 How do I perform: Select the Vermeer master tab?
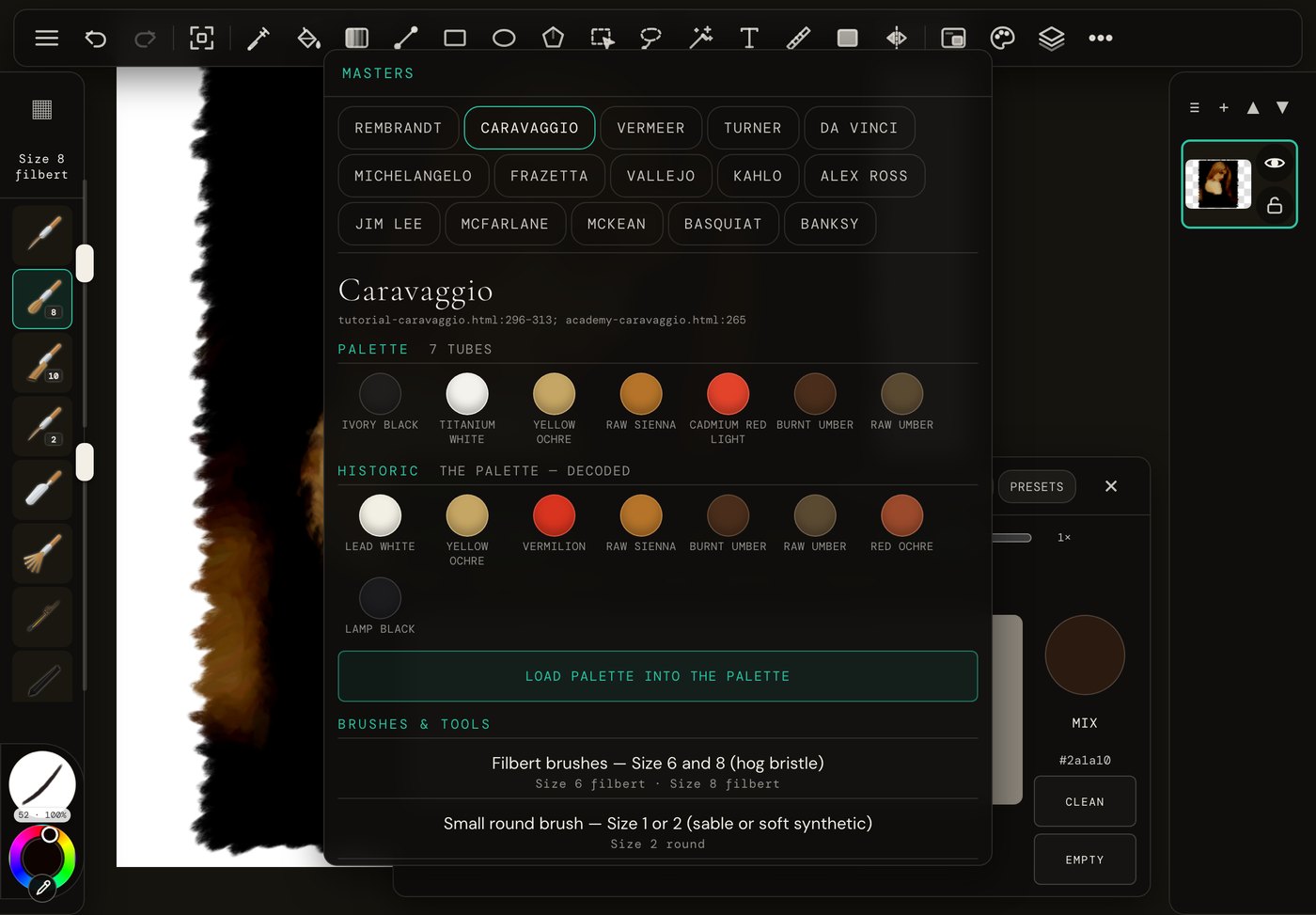tap(650, 128)
